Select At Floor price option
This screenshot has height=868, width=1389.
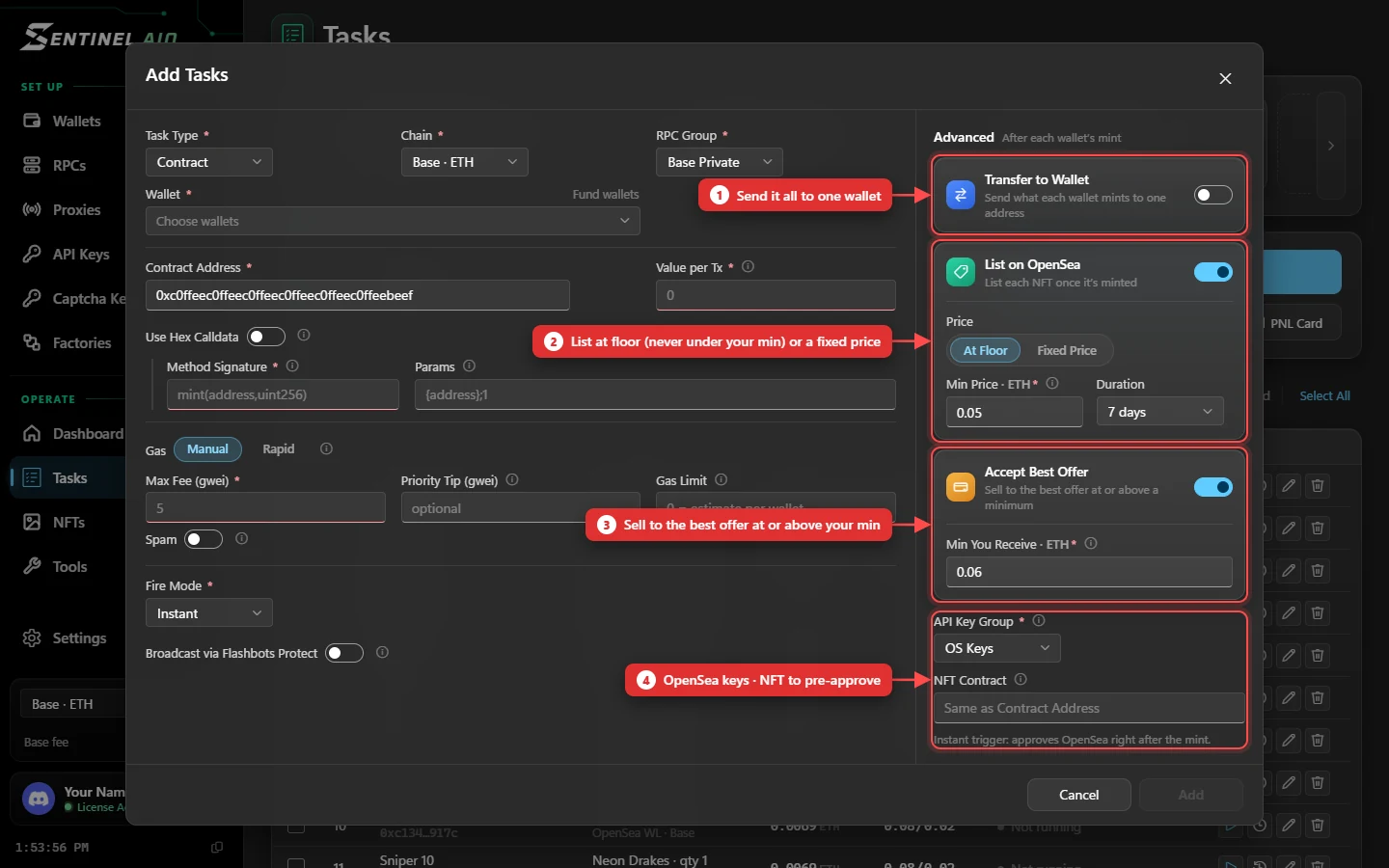985,351
